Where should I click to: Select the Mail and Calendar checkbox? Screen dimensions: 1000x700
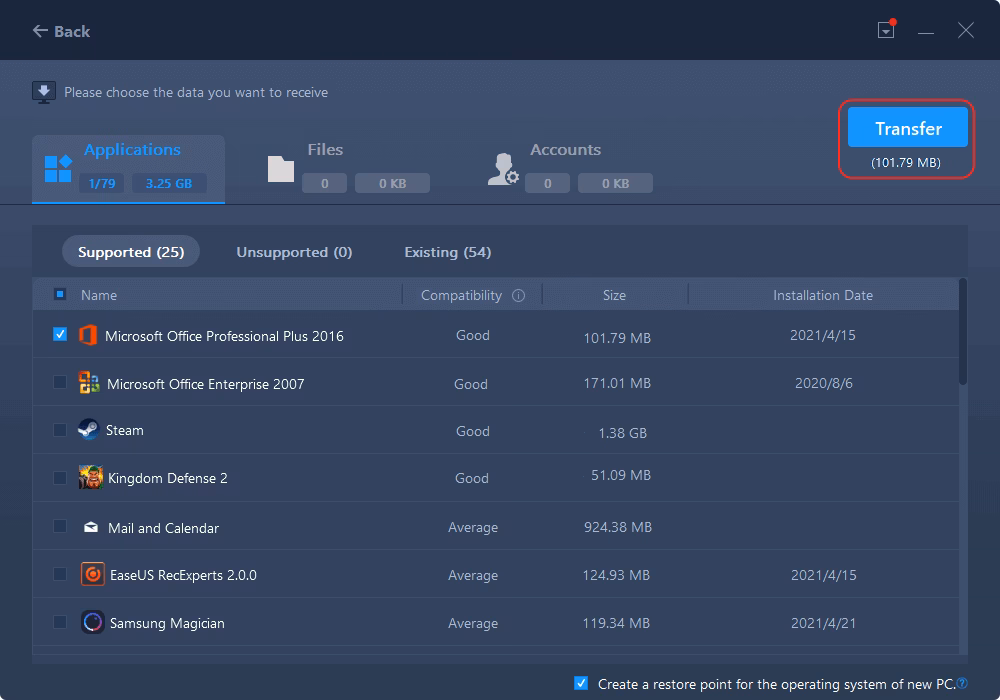click(x=60, y=526)
